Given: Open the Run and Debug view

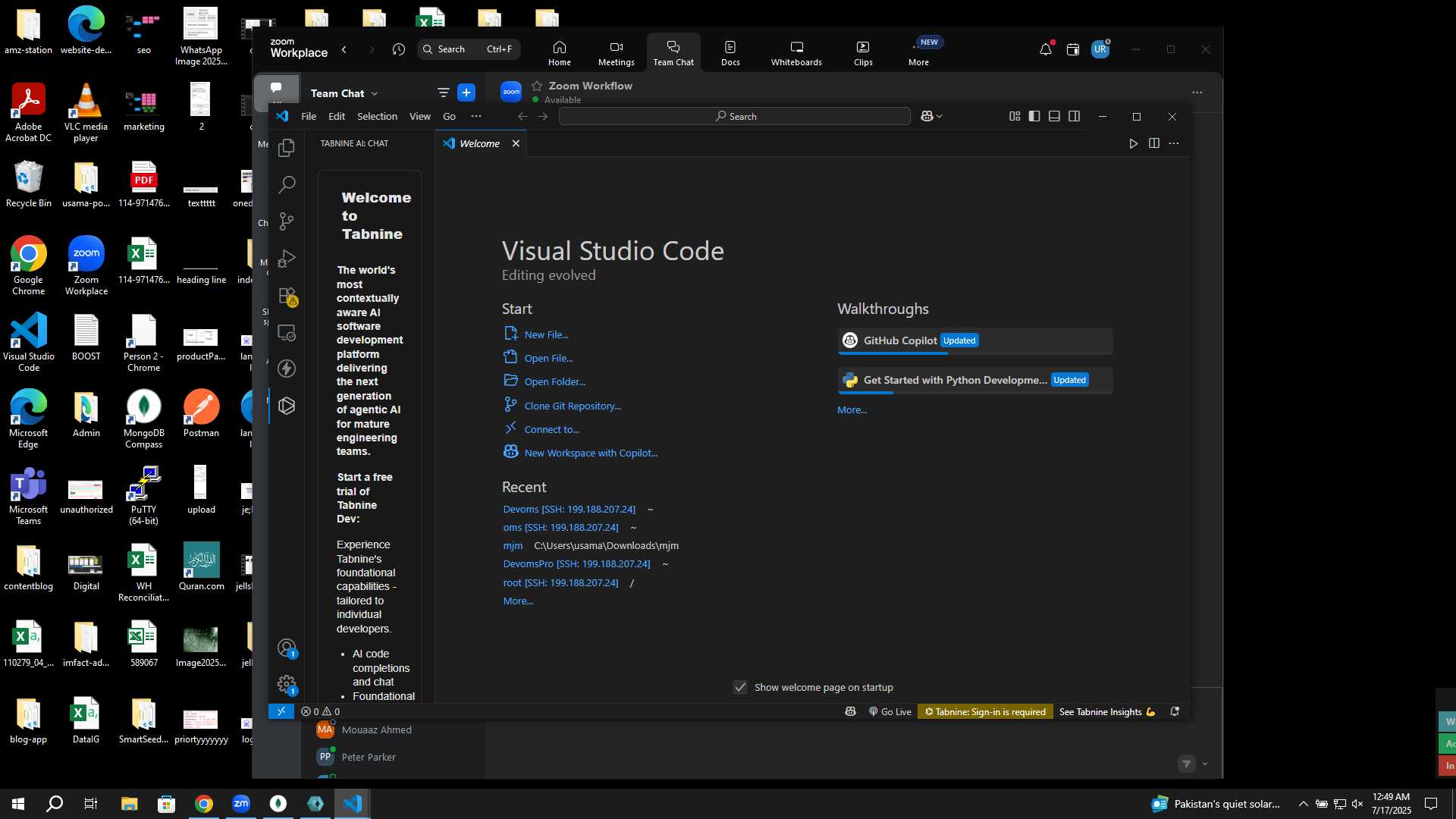Looking at the screenshot, I should click(x=287, y=259).
